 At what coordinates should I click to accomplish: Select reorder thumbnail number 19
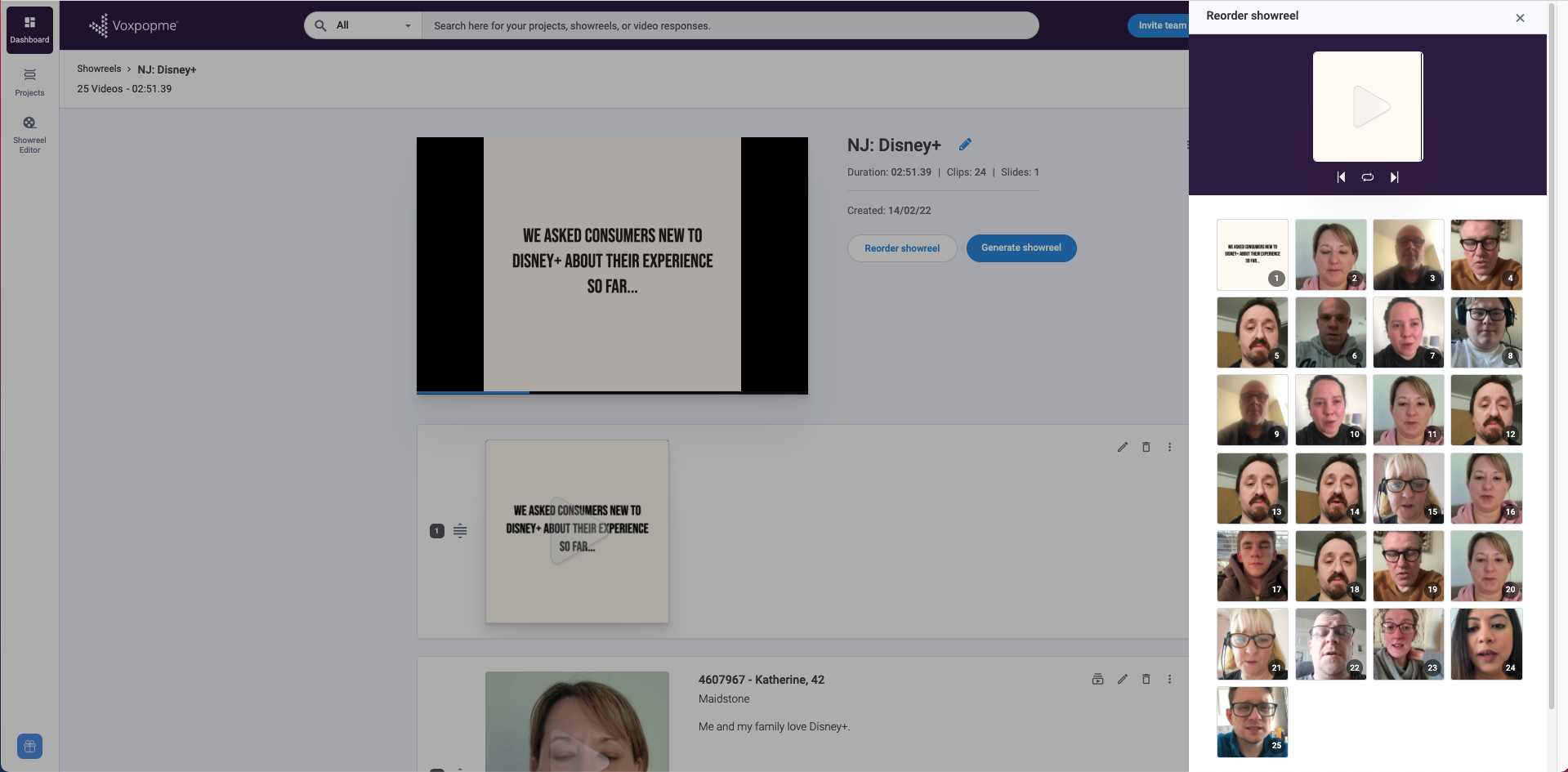click(1409, 565)
